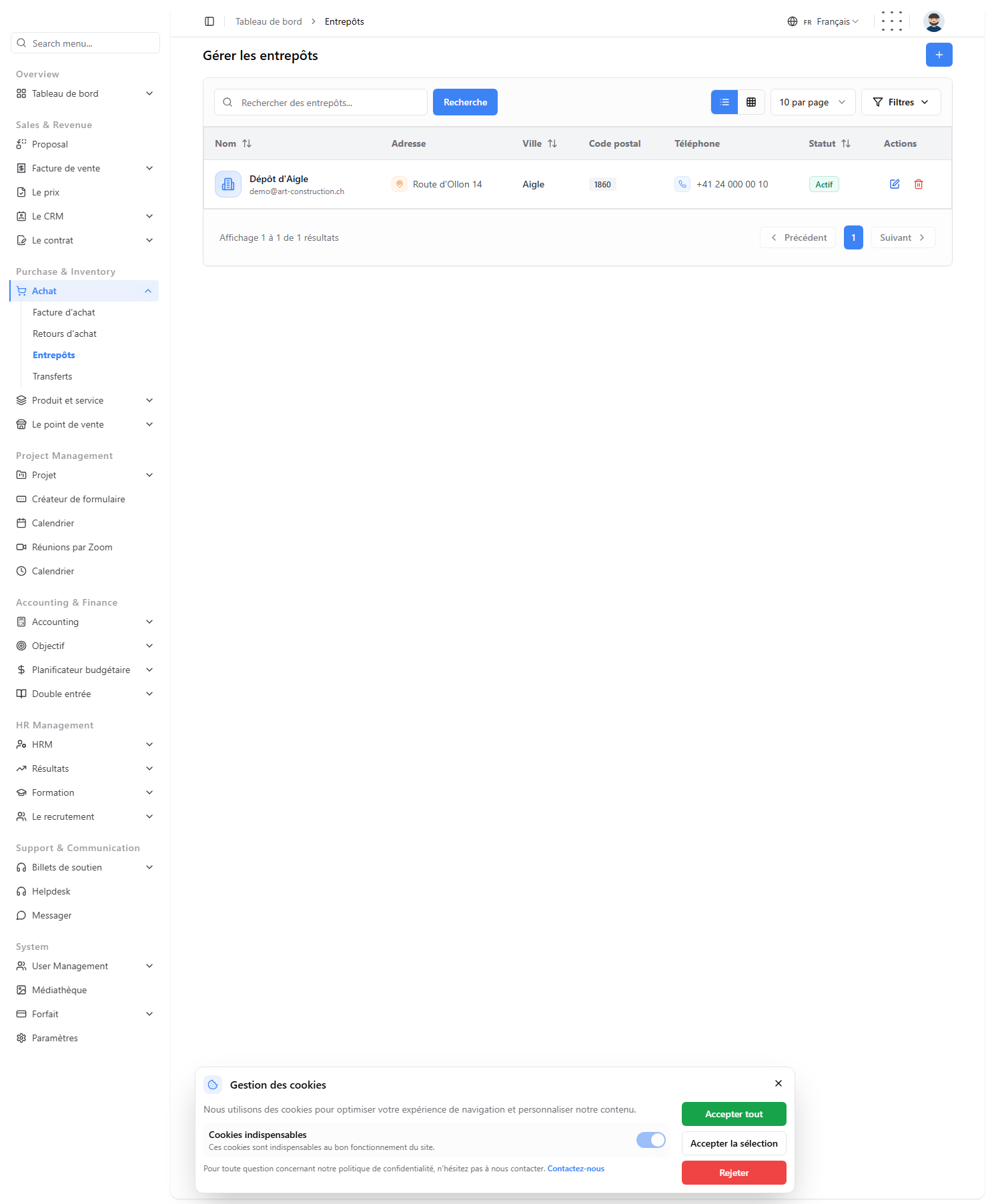The height and width of the screenshot is (1204, 990).
Task: Close the cookie management banner
Action: [x=779, y=1083]
